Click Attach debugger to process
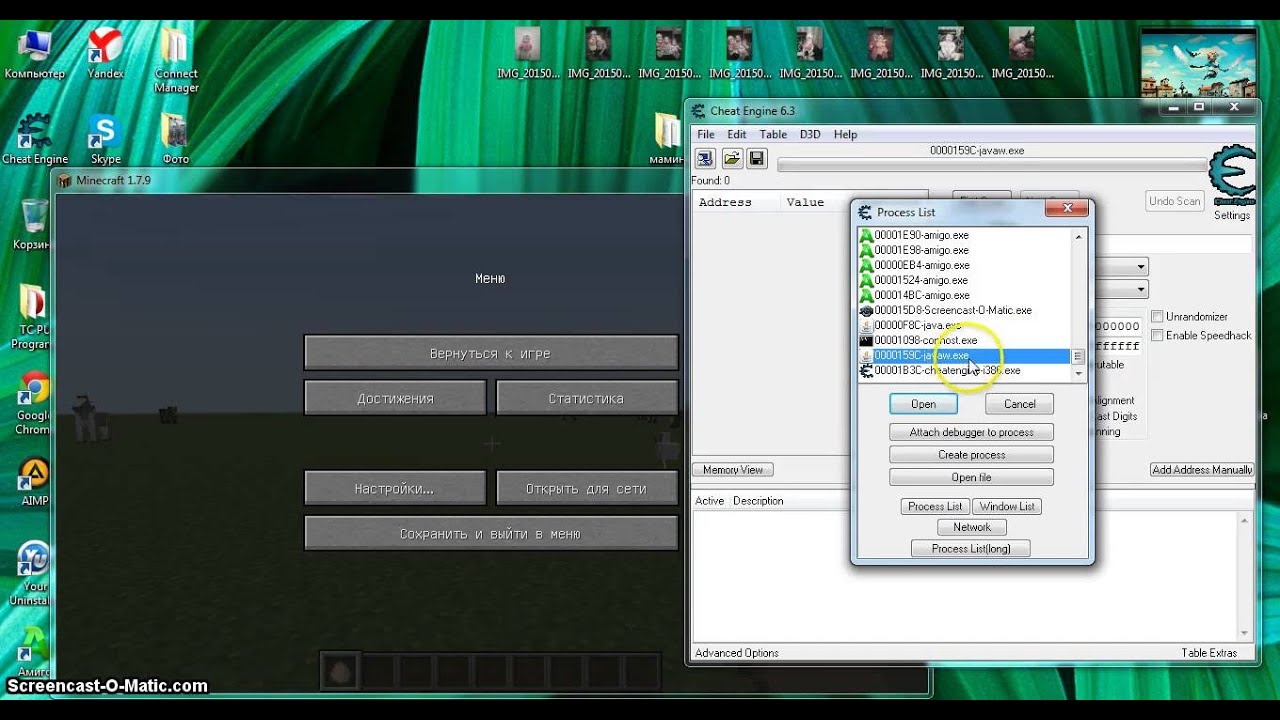This screenshot has height=720, width=1280. click(x=971, y=432)
